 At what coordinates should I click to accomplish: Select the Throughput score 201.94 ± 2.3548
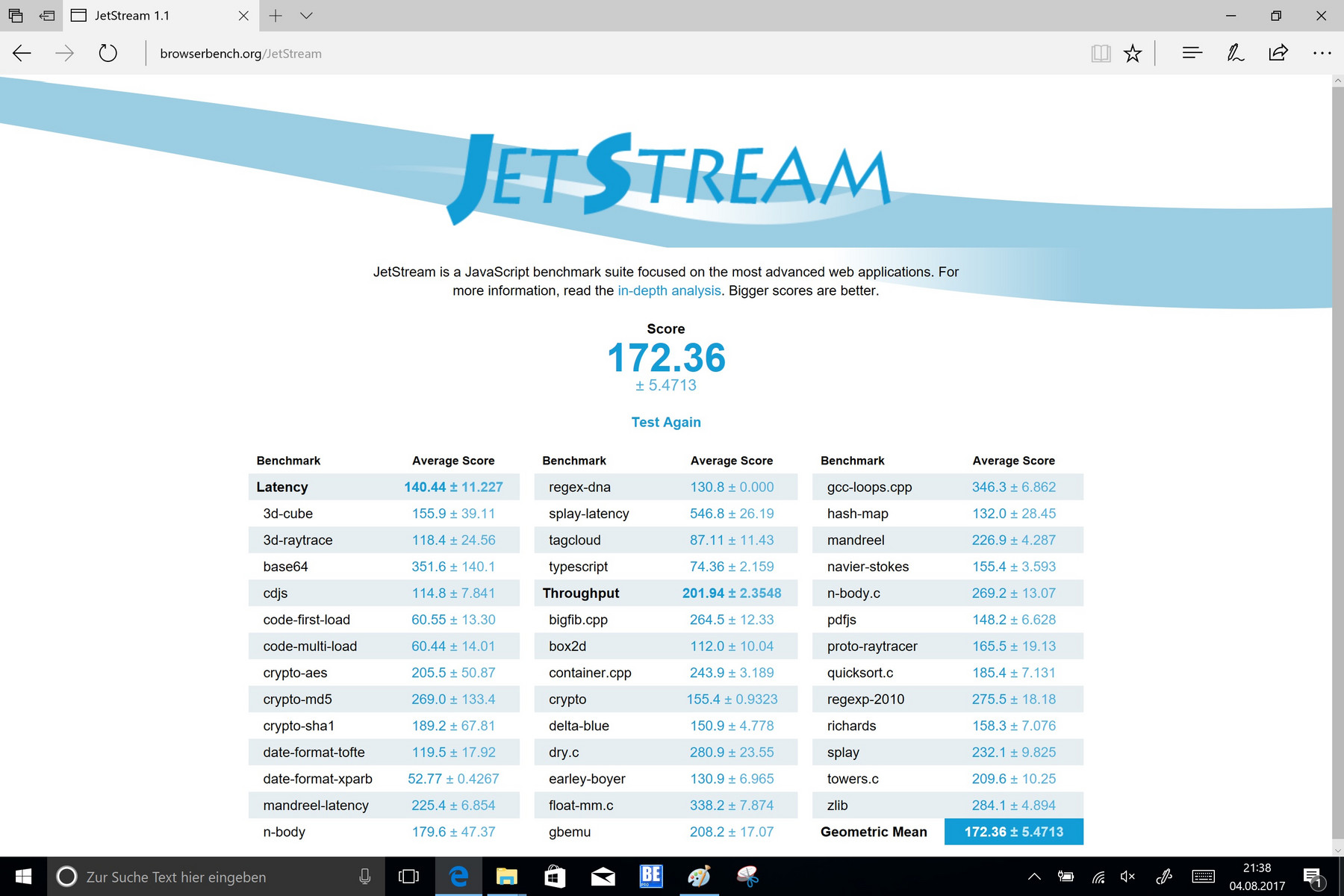coord(732,593)
